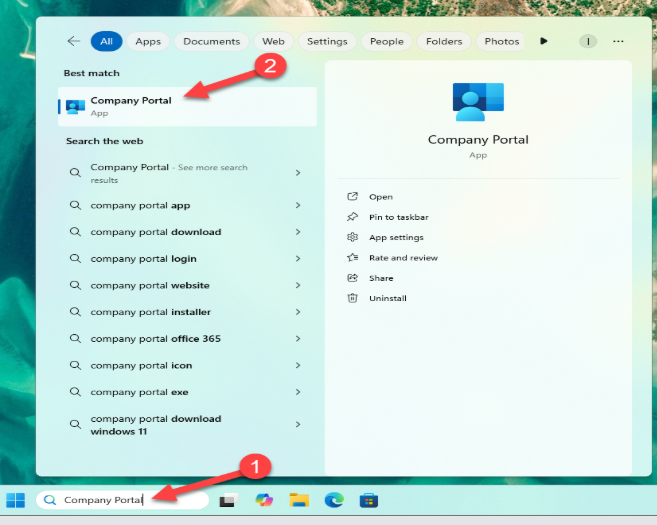Open Microsoft Store from the taskbar

[x=369, y=500]
